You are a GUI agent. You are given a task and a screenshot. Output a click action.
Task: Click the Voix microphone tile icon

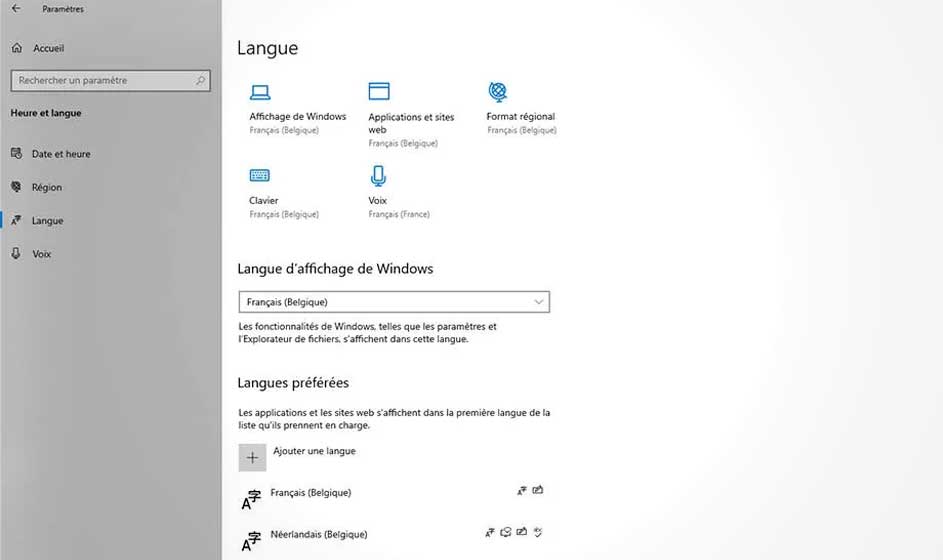point(378,176)
